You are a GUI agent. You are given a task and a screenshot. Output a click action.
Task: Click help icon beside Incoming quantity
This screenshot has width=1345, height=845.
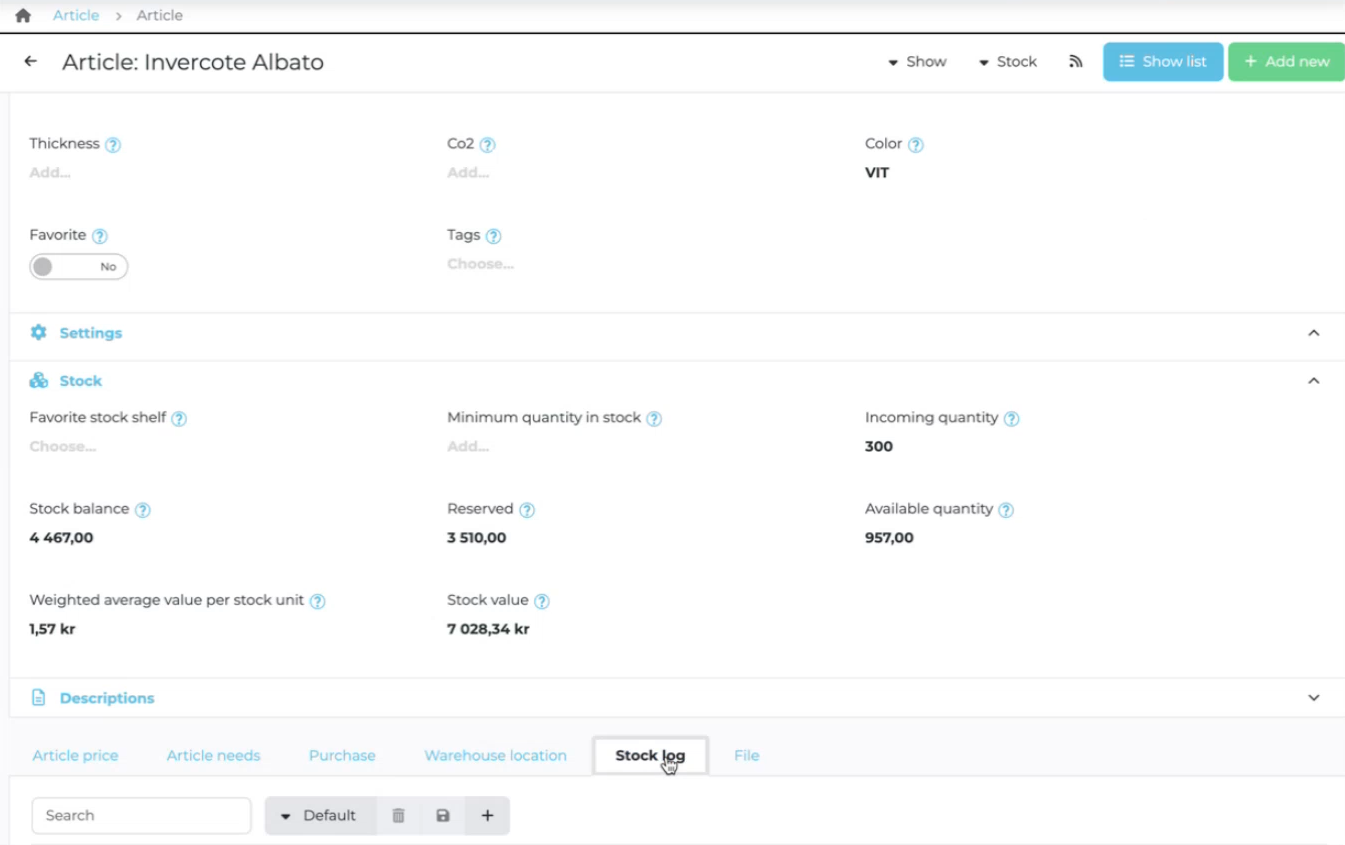click(1011, 419)
